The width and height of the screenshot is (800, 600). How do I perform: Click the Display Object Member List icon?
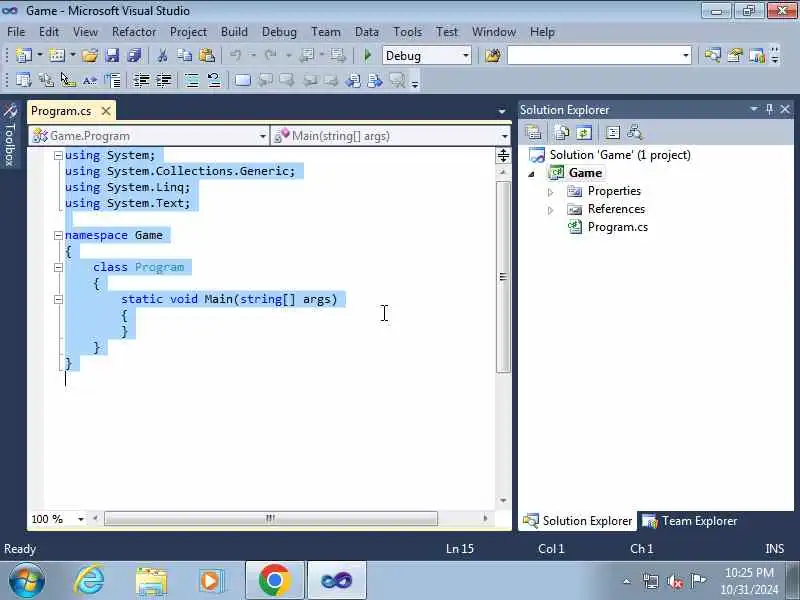(23, 80)
